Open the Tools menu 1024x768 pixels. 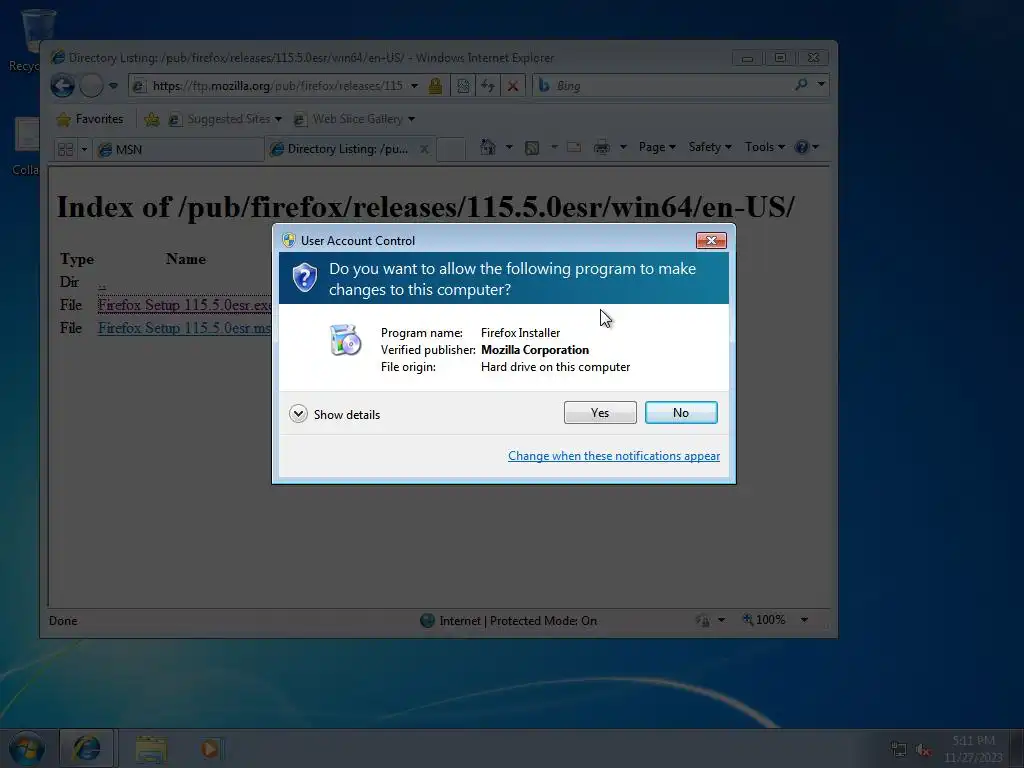pyautogui.click(x=765, y=147)
